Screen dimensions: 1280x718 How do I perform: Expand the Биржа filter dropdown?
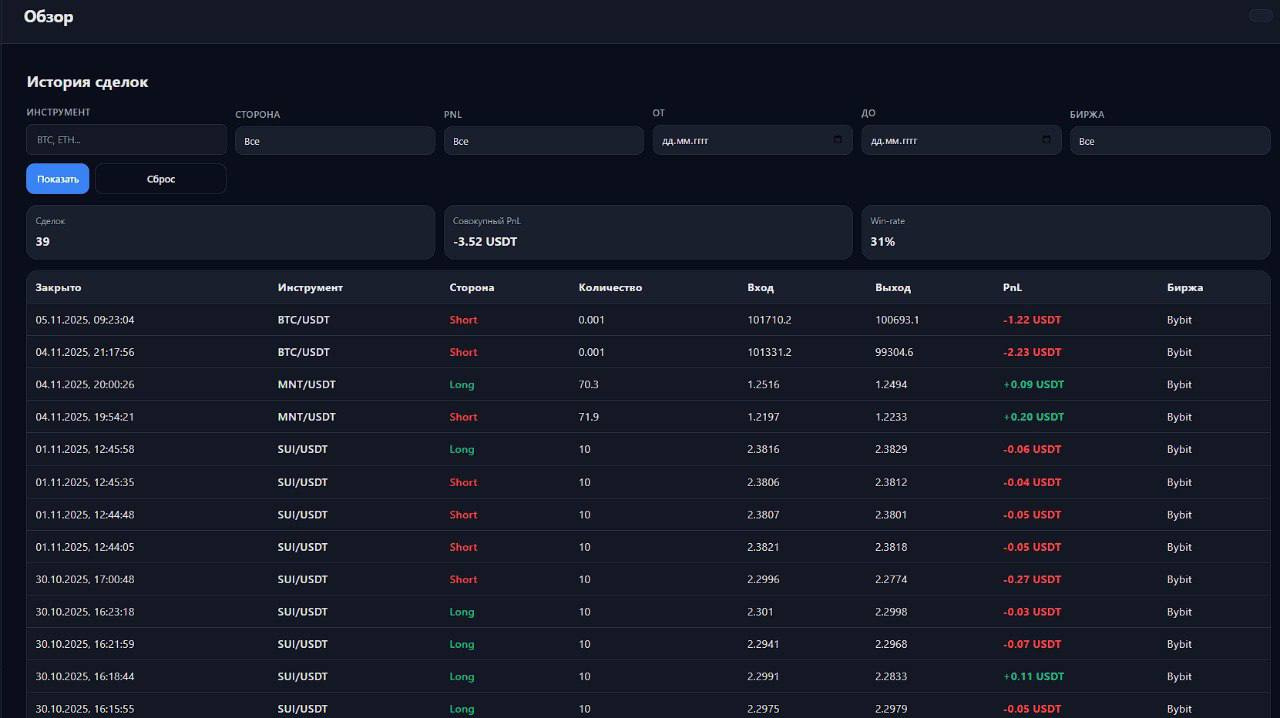[1170, 141]
